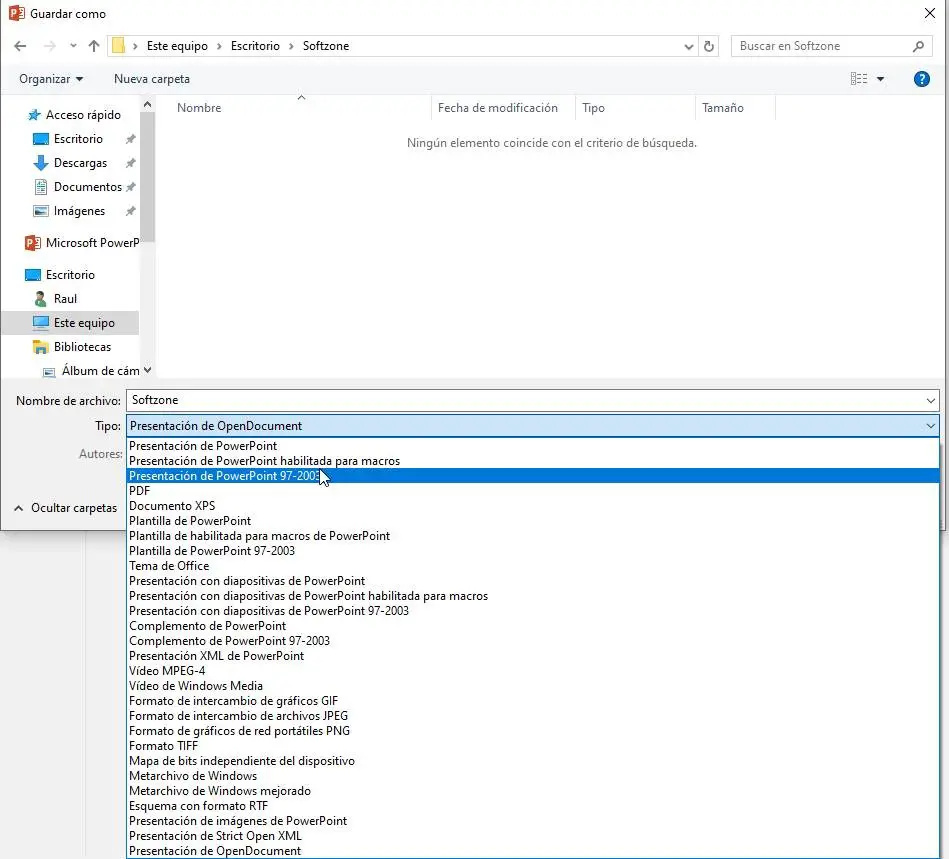Click the search magnifier icon

click(918, 46)
